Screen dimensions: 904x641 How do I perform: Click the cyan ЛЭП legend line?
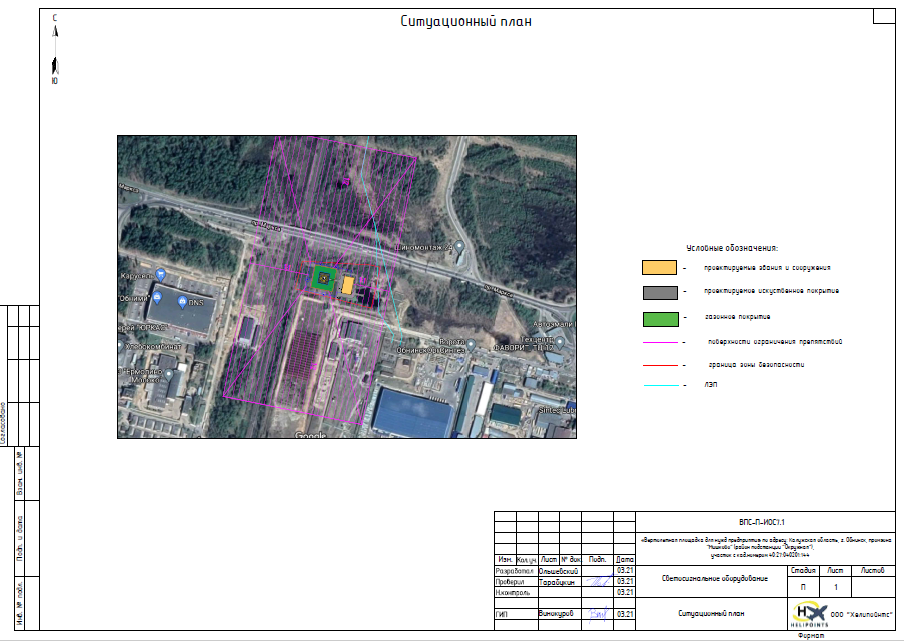click(x=661, y=384)
